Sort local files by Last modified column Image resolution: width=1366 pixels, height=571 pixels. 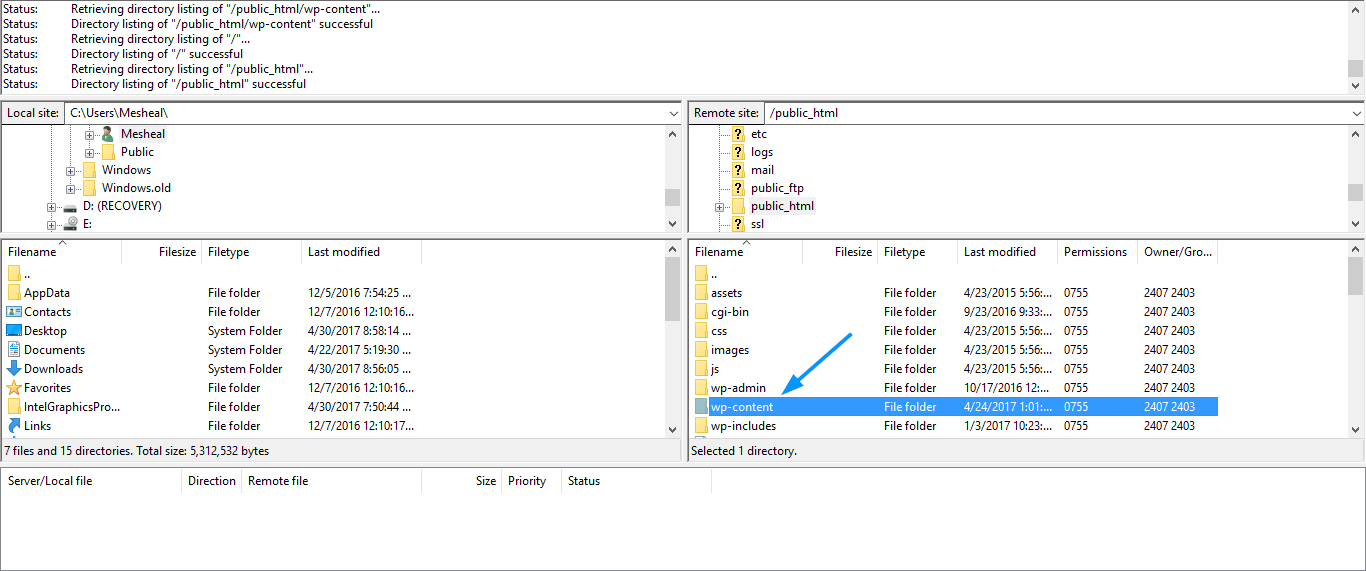coord(344,252)
